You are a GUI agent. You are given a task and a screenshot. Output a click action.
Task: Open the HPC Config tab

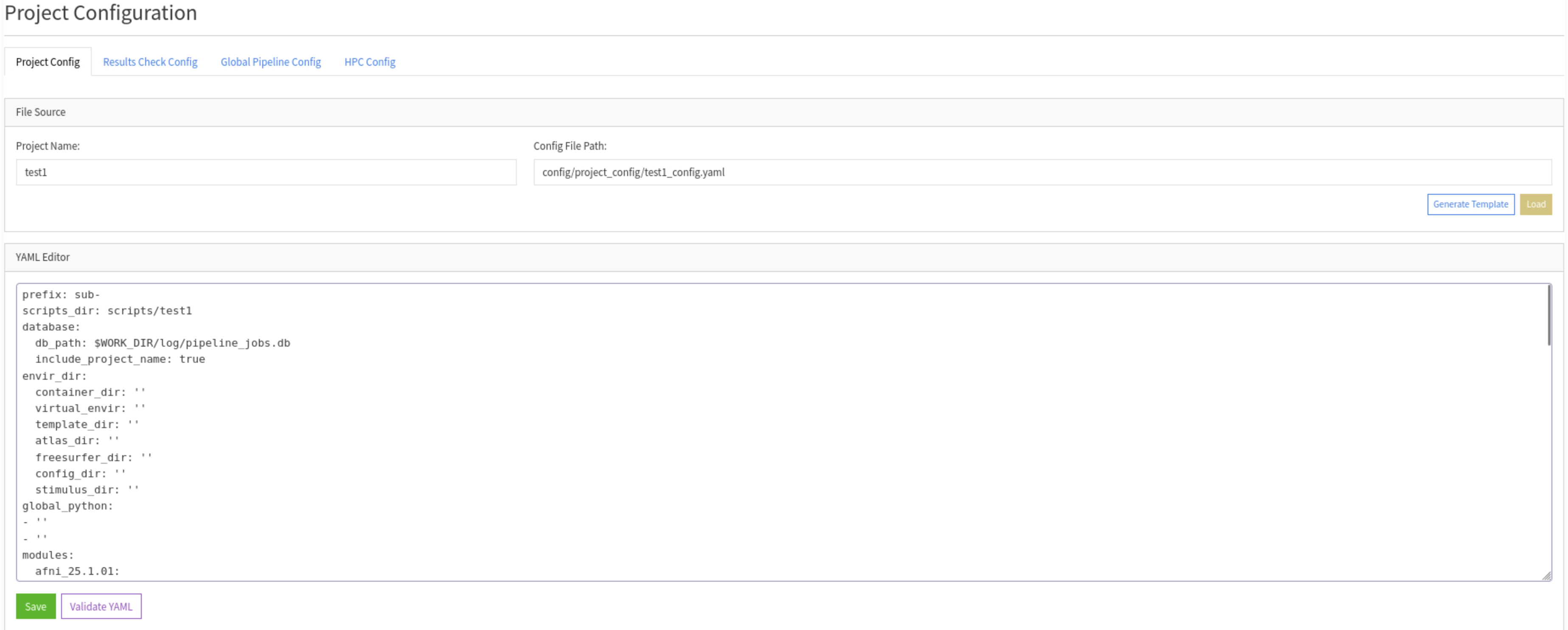click(370, 62)
